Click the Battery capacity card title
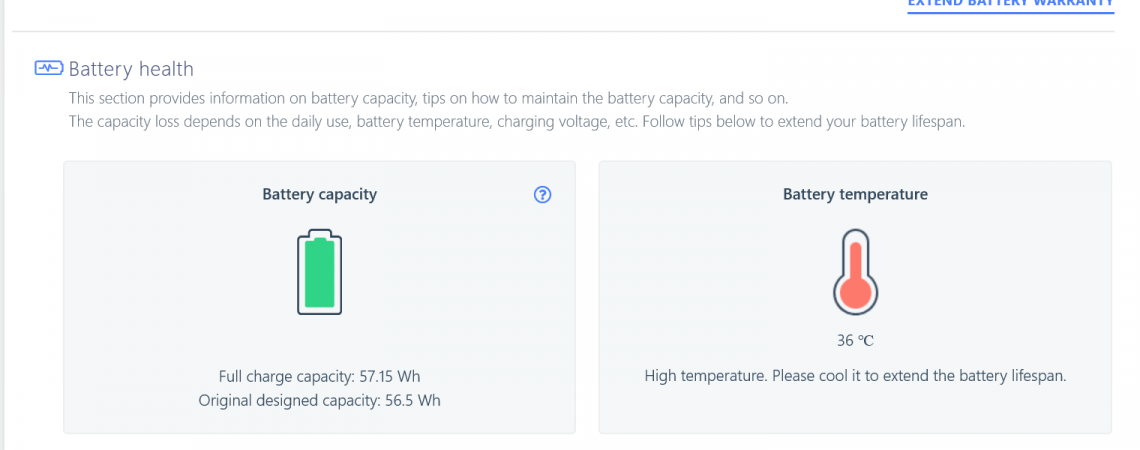The width and height of the screenshot is (1140, 450). coord(319,194)
